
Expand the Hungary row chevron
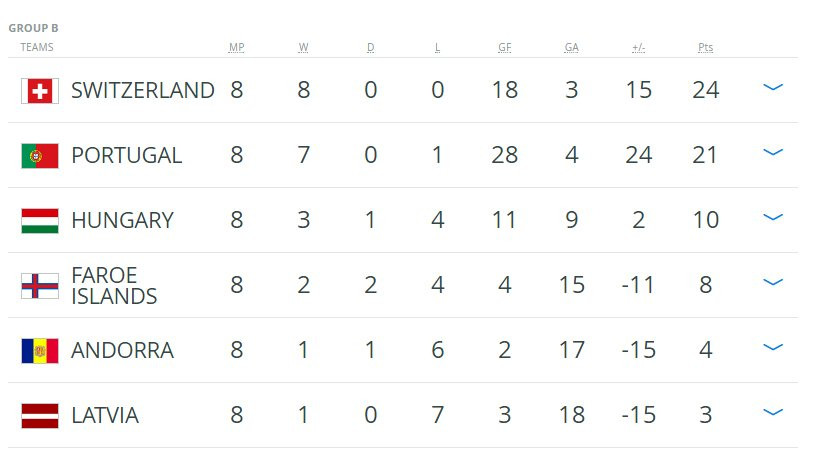[772, 218]
